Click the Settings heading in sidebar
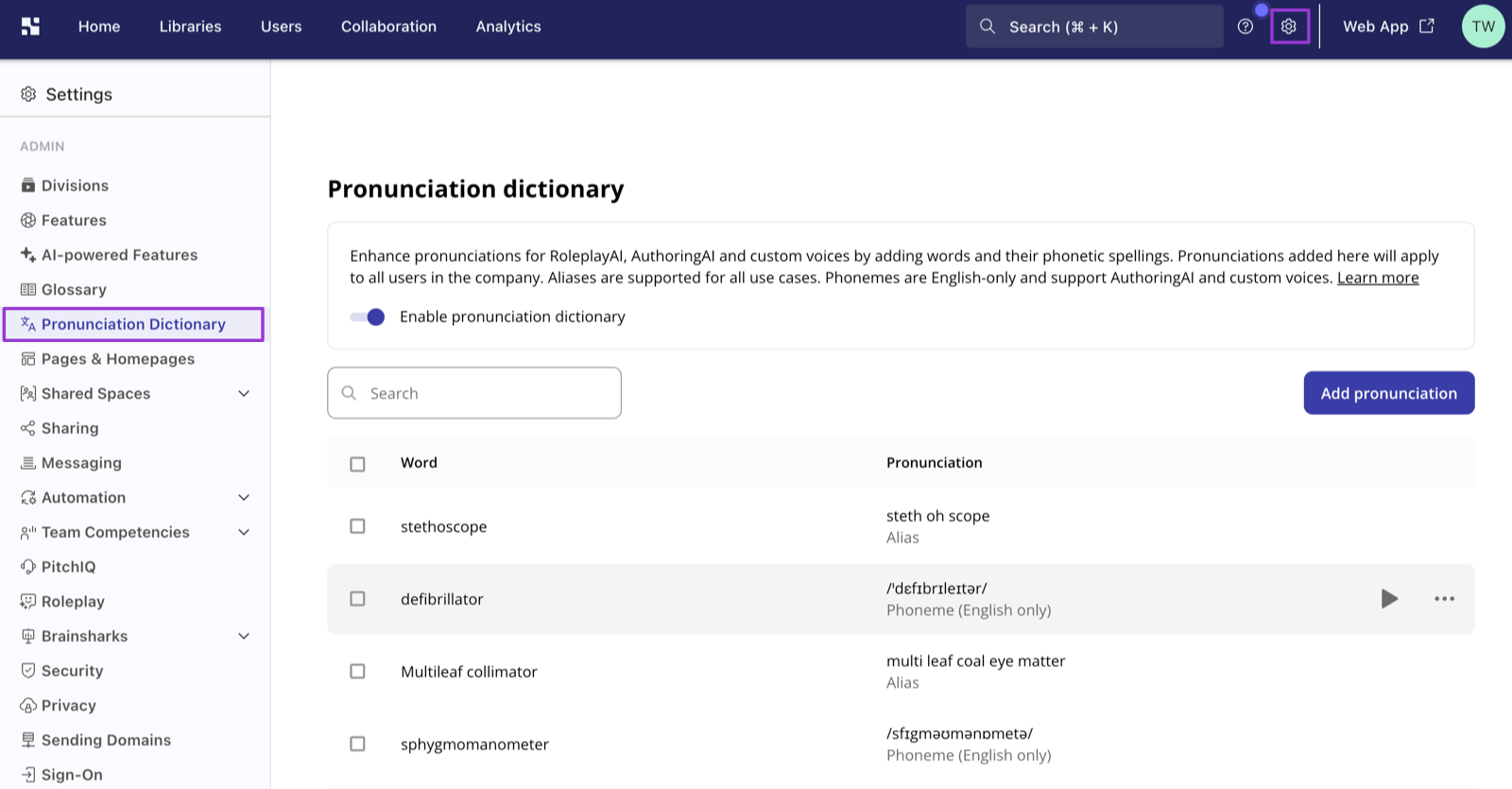This screenshot has width=1512, height=789. pos(78,94)
